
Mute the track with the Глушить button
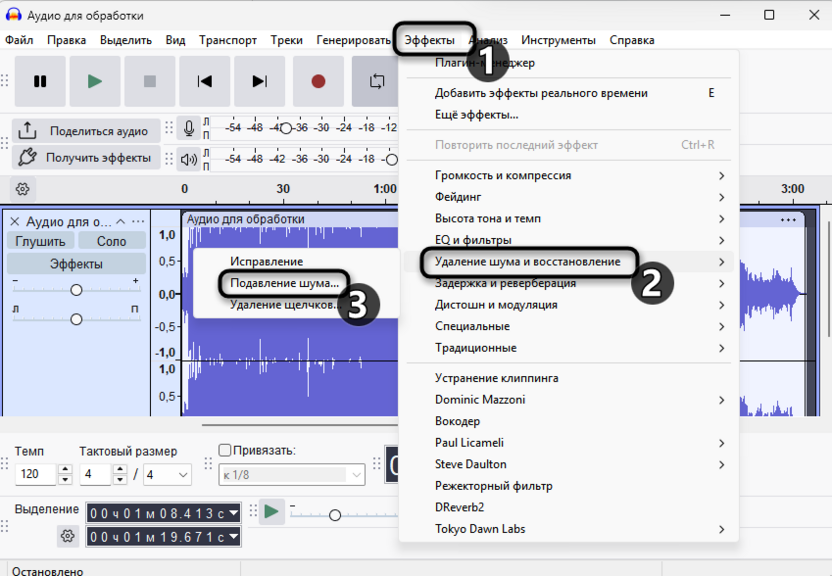tap(40, 241)
